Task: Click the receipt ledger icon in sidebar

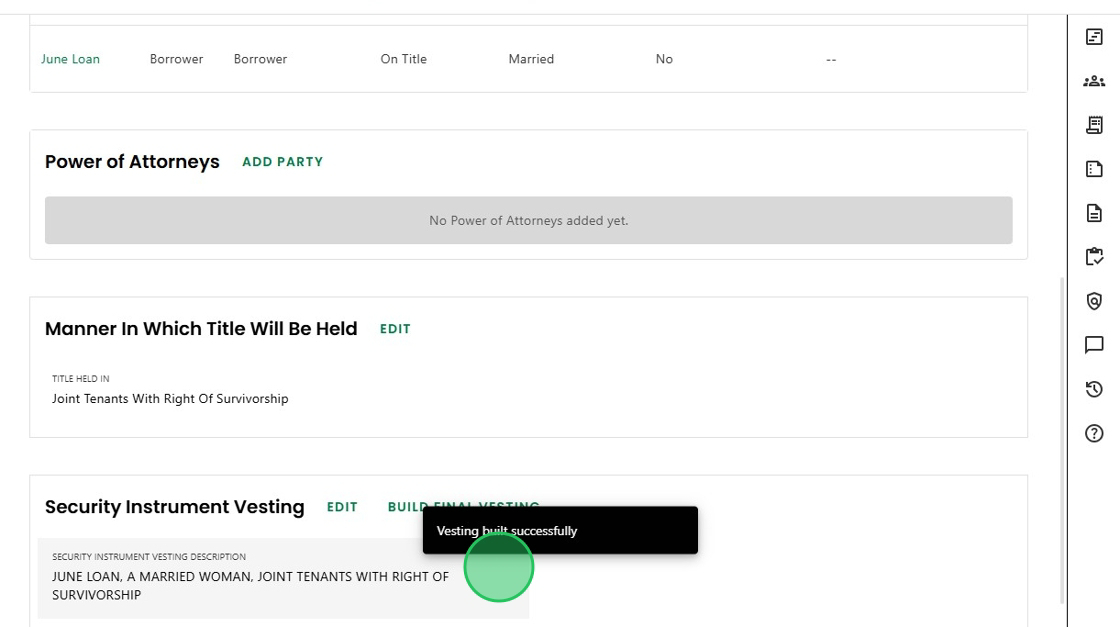Action: [x=1094, y=125]
